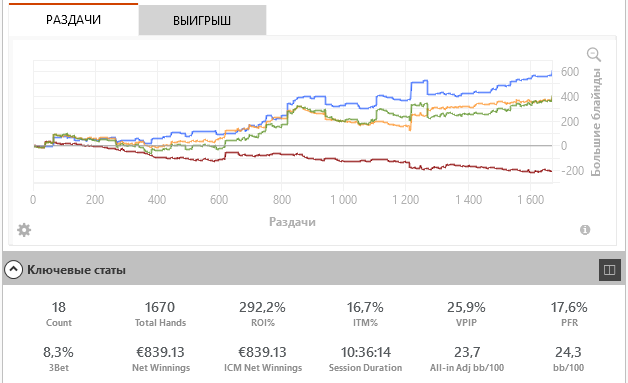Image resolution: width=628 pixels, height=383 pixels.
Task: Toggle the column layout icon in stats header
Action: (x=610, y=270)
